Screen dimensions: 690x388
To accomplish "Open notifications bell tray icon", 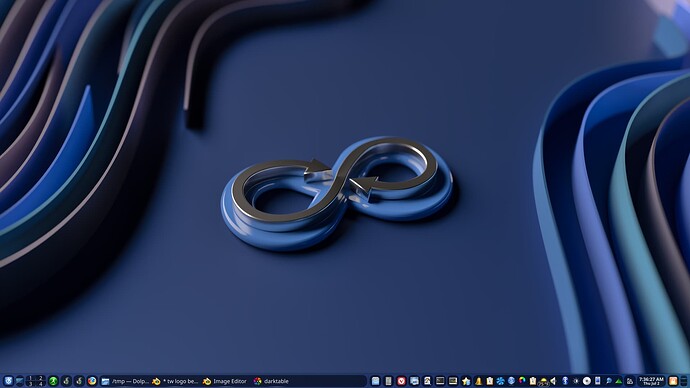I will tap(478, 381).
